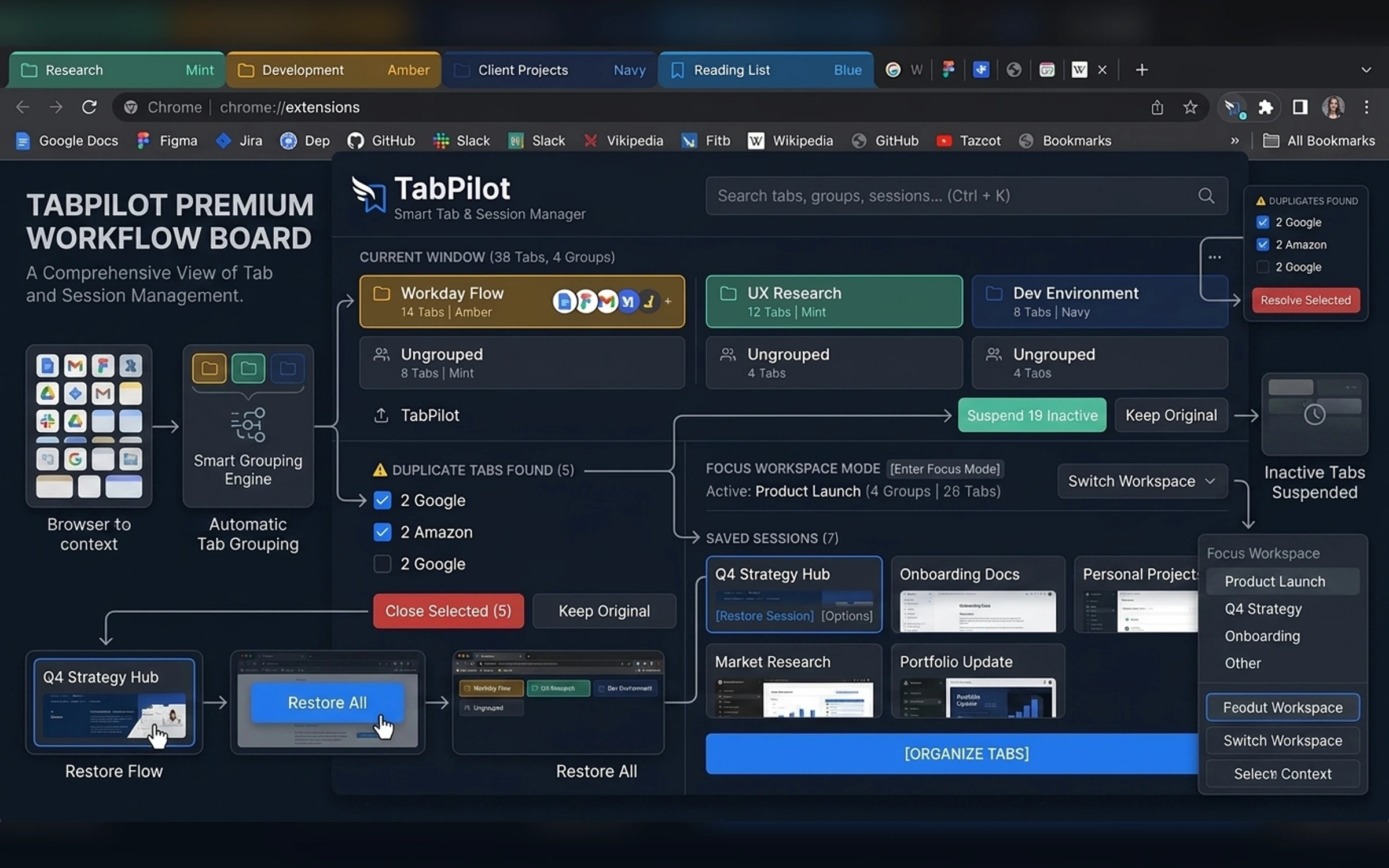Uncheck 2 Amazon in Duplicate Tabs Found
The image size is (1389, 868).
[383, 532]
